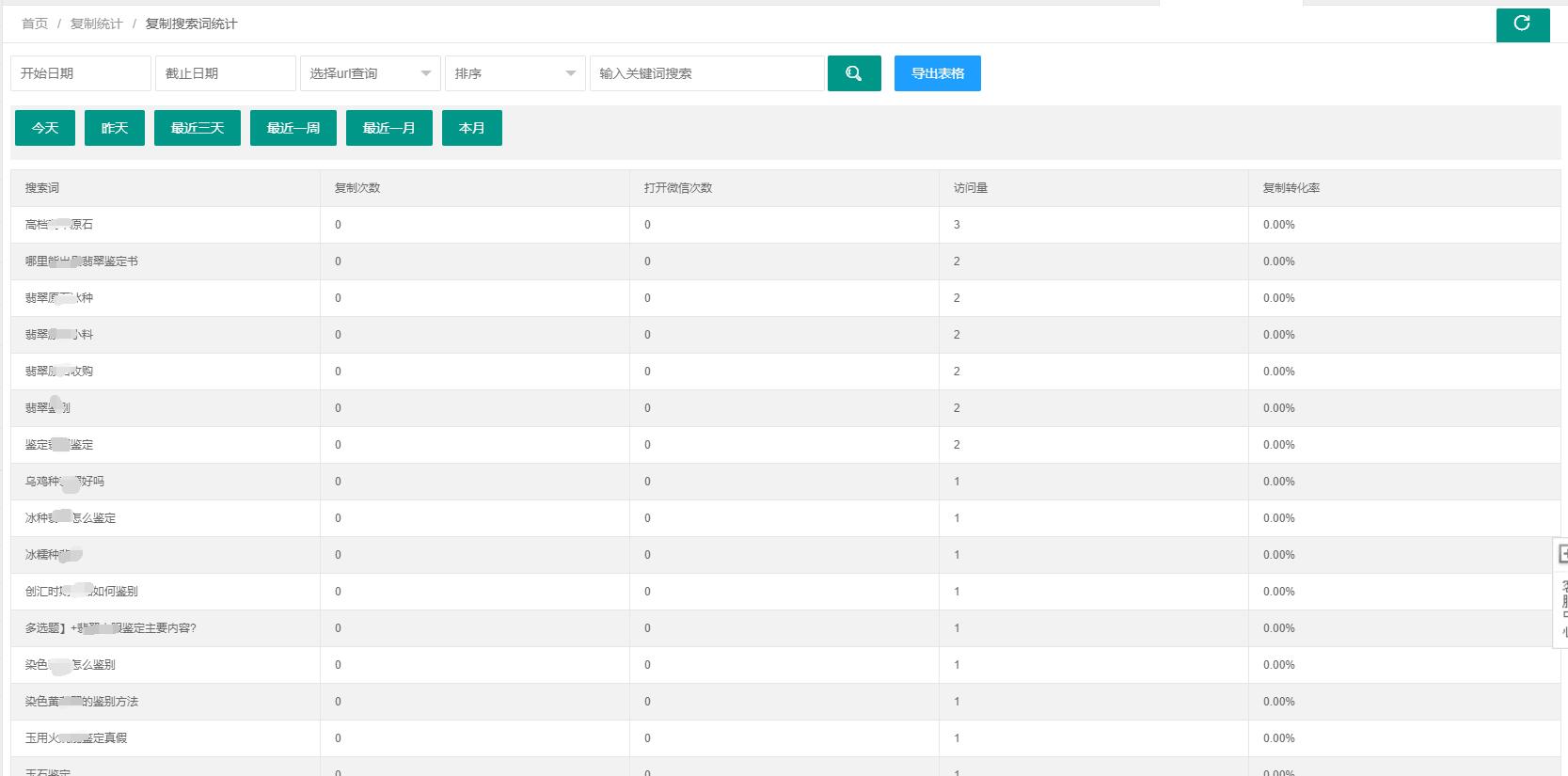Image resolution: width=1568 pixels, height=776 pixels.
Task: Click the 复制转化率 column header
Action: [1291, 188]
